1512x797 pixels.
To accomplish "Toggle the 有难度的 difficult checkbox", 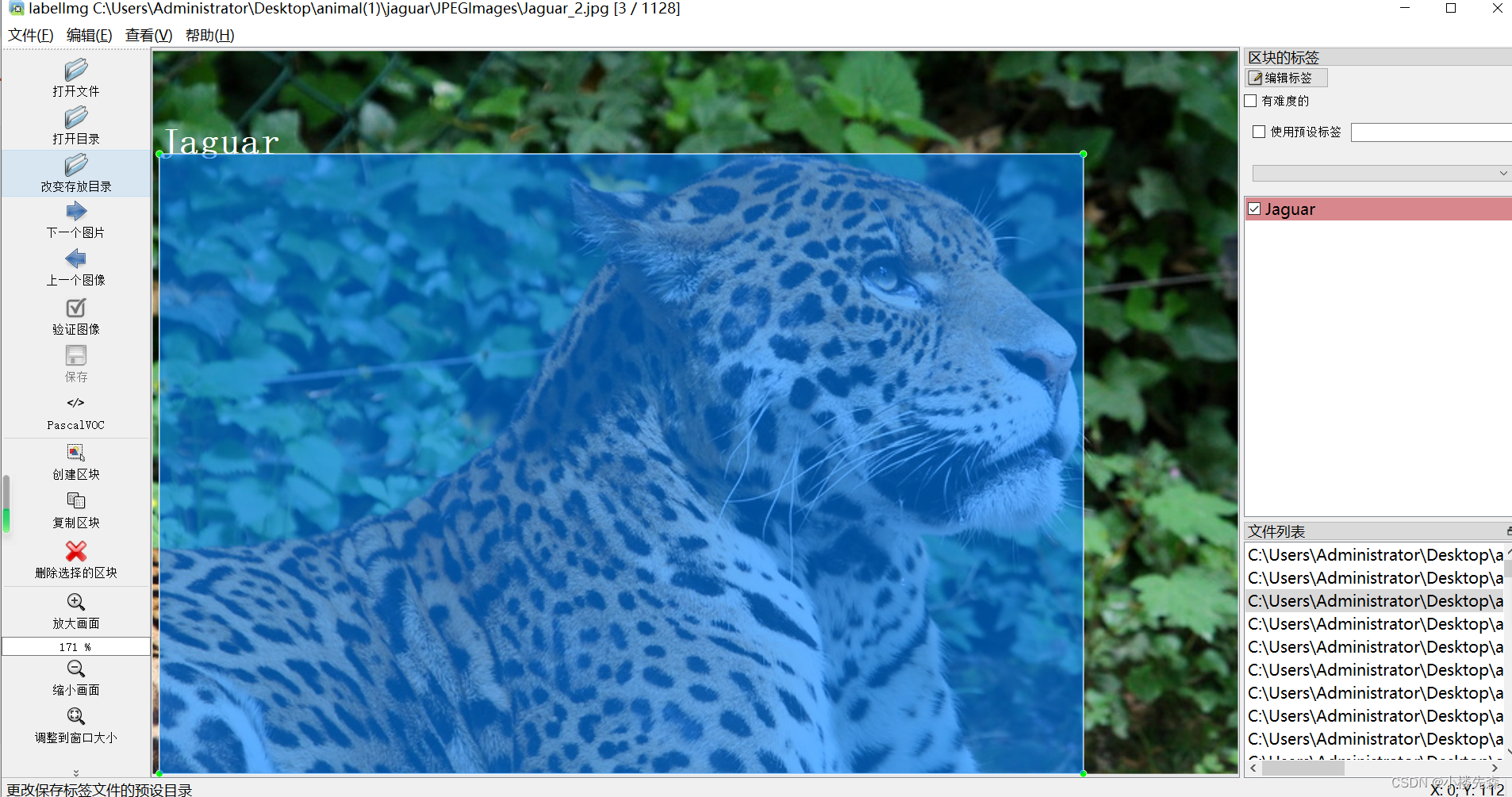I will coord(1251,101).
